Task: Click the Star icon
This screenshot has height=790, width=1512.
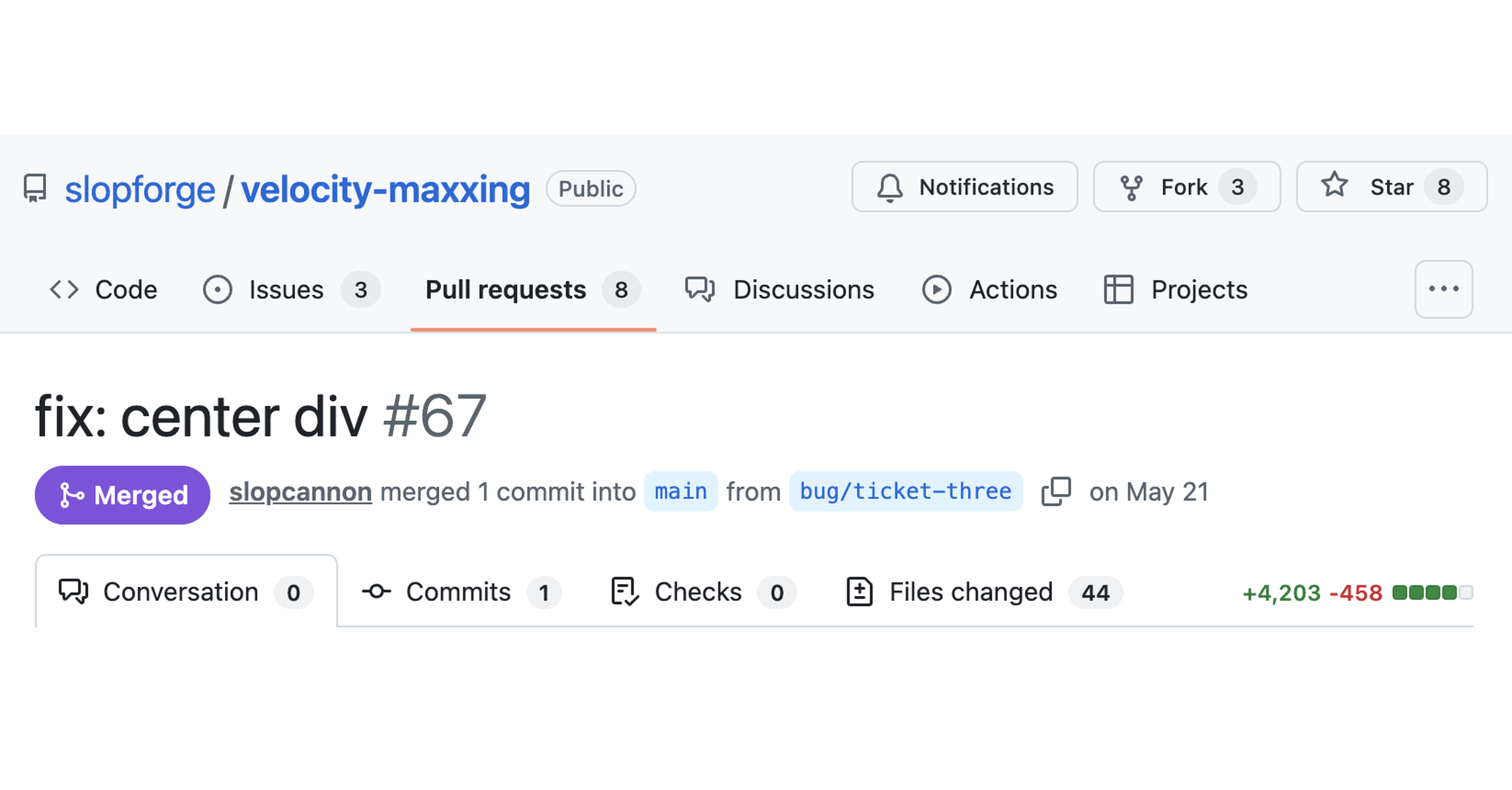Action: point(1334,185)
